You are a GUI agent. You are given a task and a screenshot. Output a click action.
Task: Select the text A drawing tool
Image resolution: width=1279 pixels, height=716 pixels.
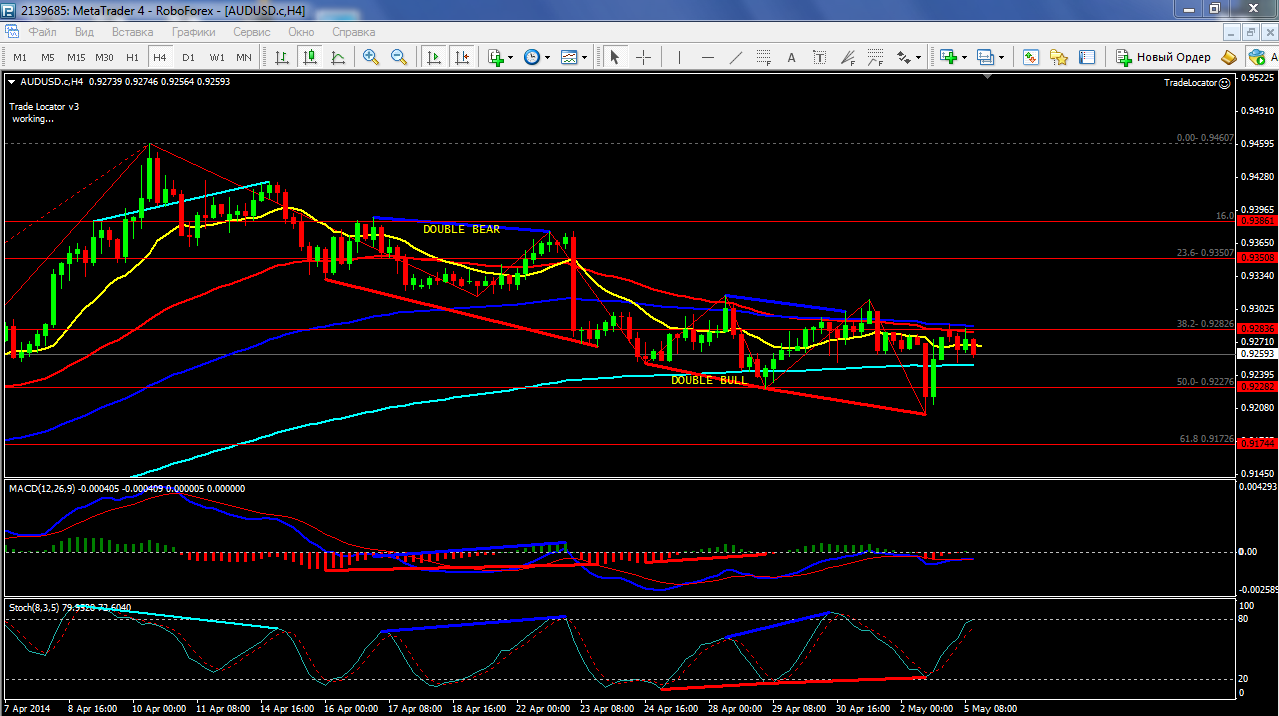point(791,57)
